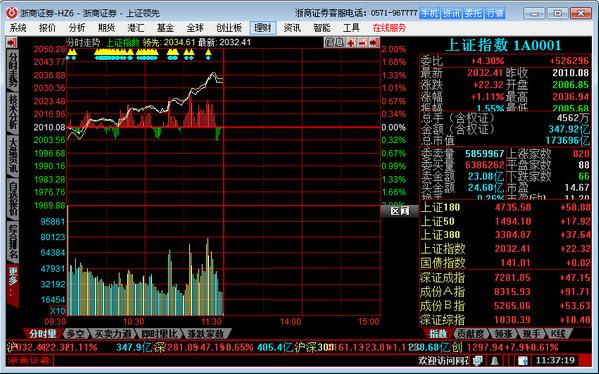Click the 手机 button in the title bar

point(429,13)
